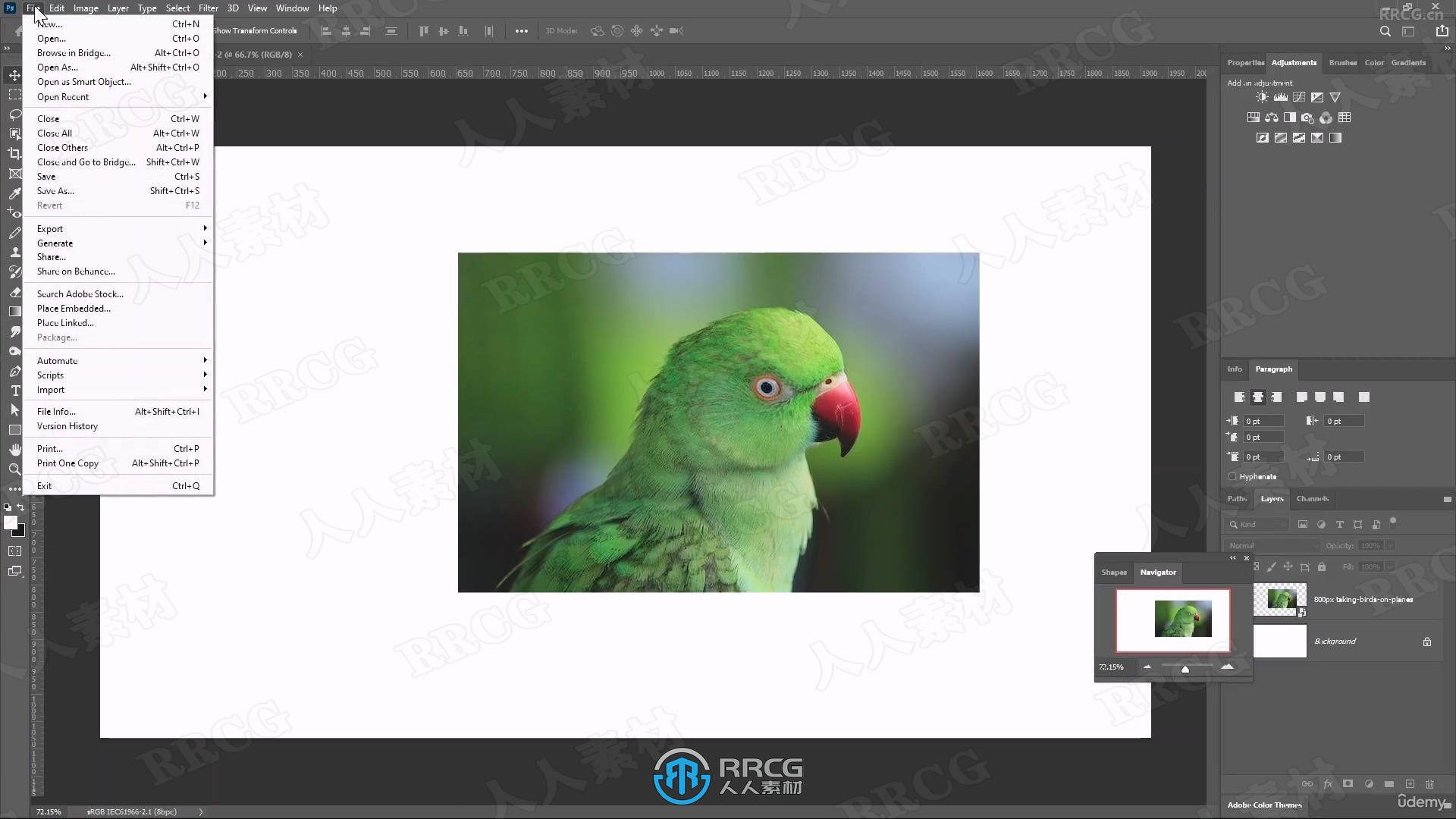This screenshot has height=819, width=1456.
Task: Add a Color Balance adjustment
Action: (1272, 118)
